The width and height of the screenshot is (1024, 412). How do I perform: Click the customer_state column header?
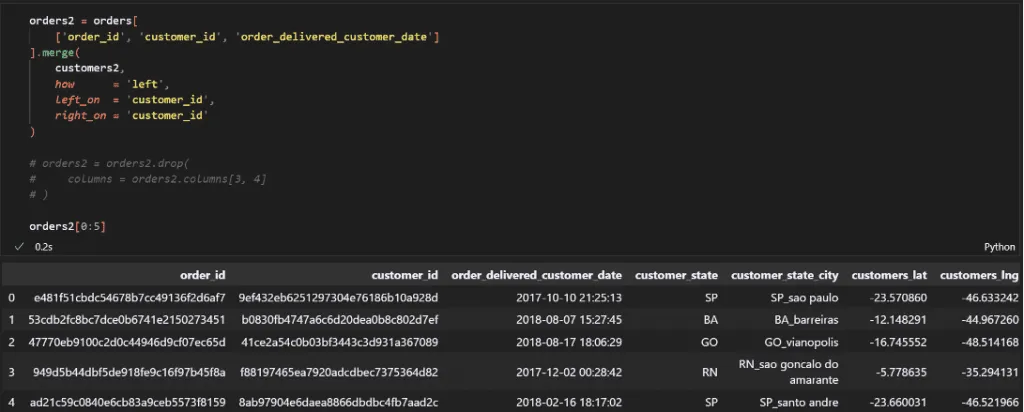(676, 276)
